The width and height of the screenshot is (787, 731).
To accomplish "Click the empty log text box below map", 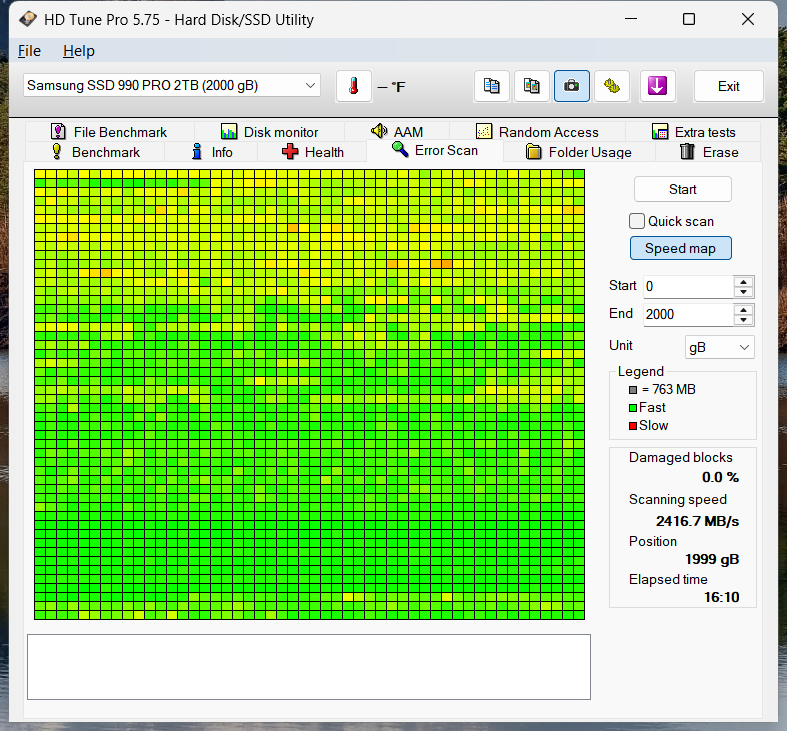I will 309,667.
